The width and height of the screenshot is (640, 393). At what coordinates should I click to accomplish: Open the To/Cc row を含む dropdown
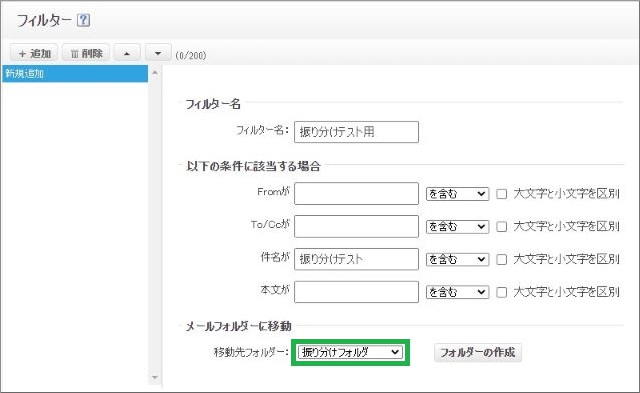coord(458,226)
